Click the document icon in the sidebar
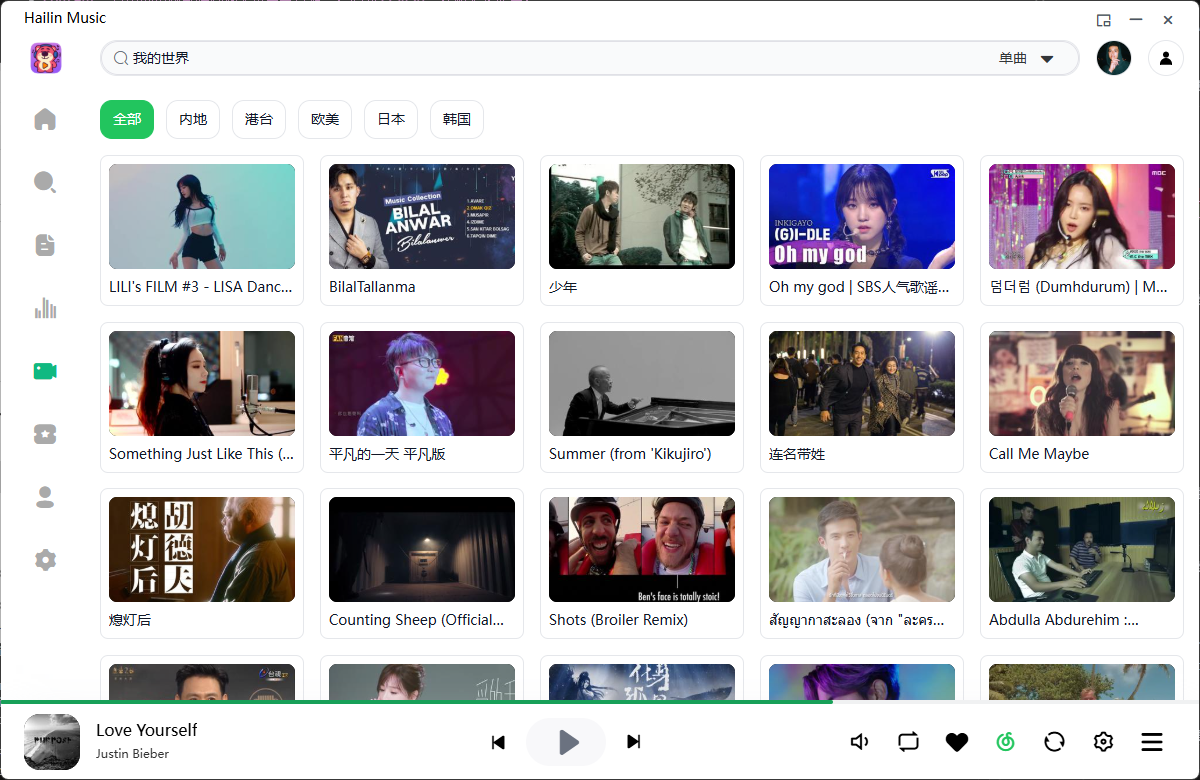This screenshot has width=1200, height=780. [x=45, y=245]
